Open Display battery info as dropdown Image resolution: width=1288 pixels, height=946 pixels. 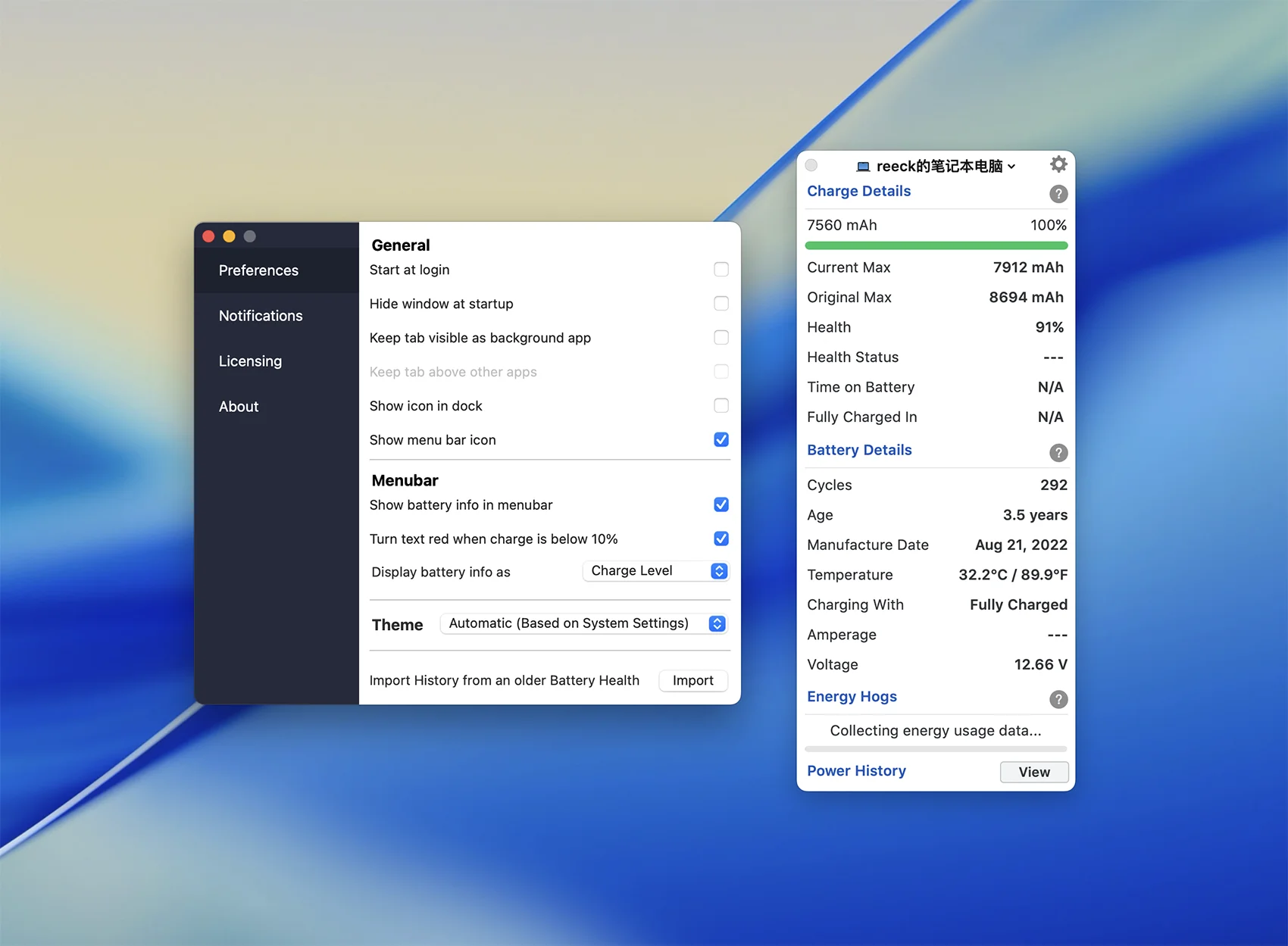[655, 571]
